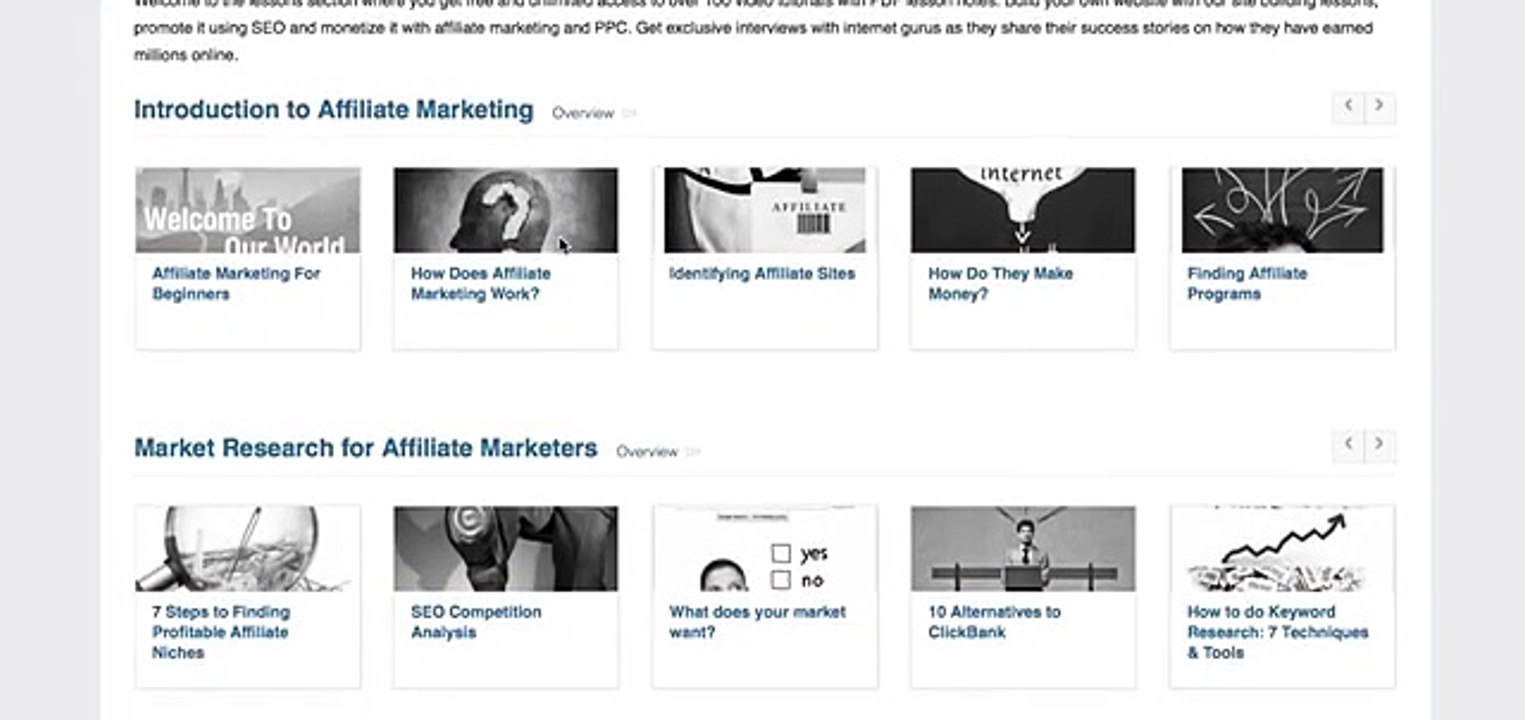Open Overview link beside Introduction to Affiliate Marketing
The width and height of the screenshot is (1525, 720).
(583, 113)
